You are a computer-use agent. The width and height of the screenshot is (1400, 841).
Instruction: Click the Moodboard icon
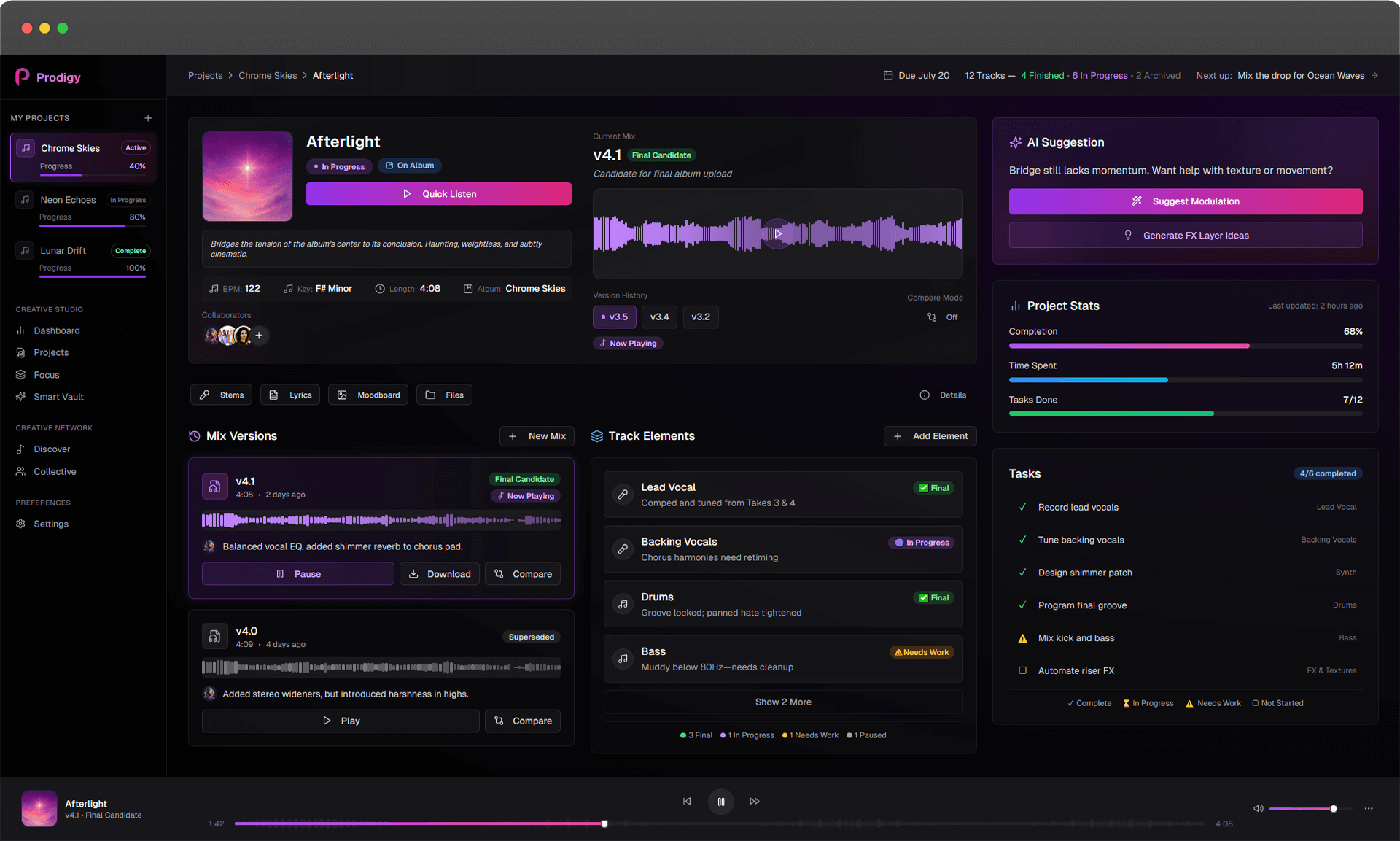[342, 395]
